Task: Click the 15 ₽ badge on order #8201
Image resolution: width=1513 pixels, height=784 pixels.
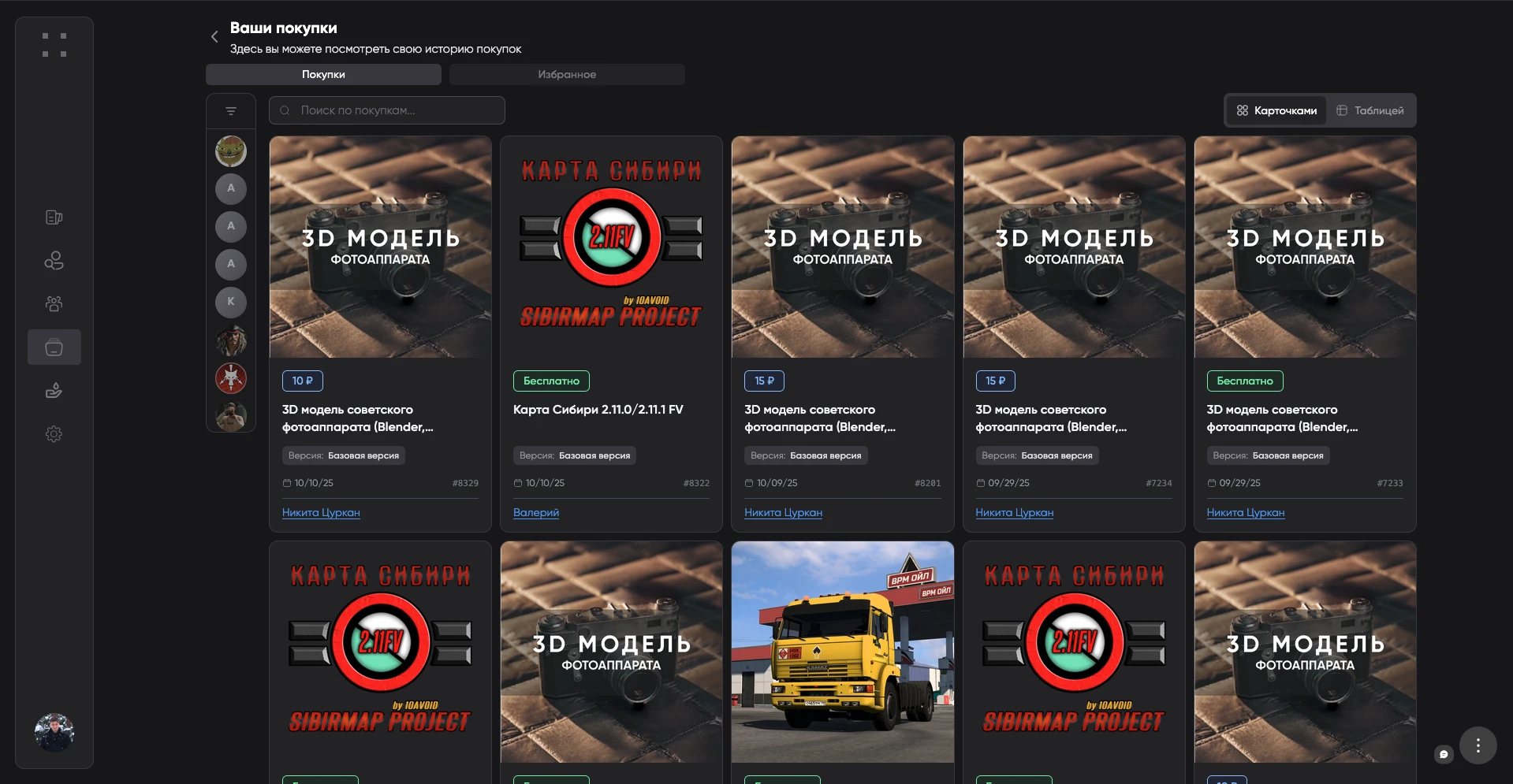Action: tap(764, 381)
